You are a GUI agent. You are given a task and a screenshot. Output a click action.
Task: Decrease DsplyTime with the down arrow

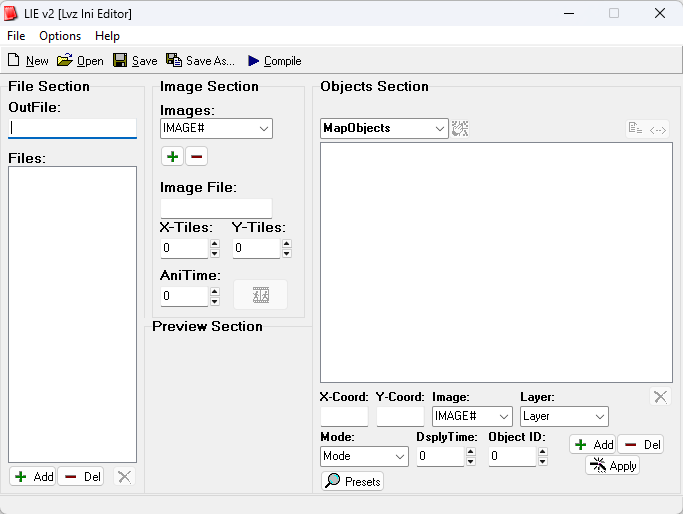click(x=471, y=461)
